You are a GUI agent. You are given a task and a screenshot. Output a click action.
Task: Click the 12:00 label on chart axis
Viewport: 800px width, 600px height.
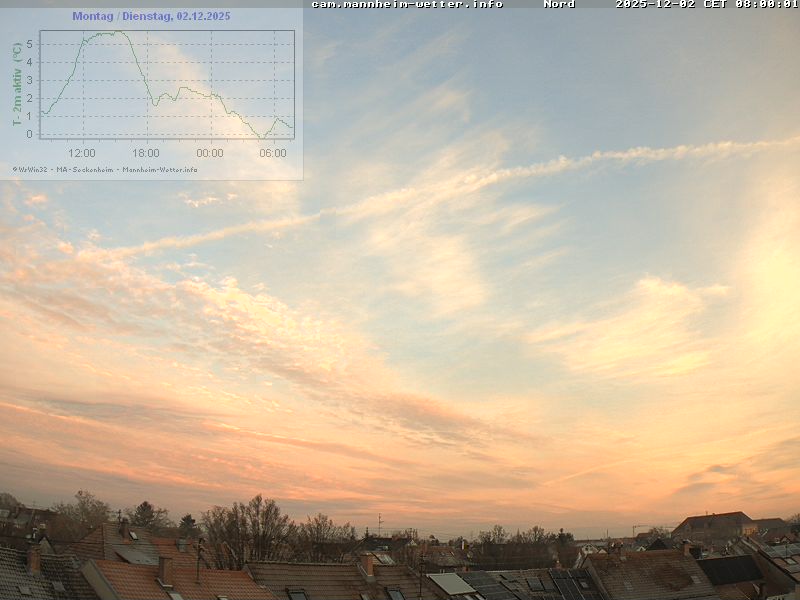[82, 153]
